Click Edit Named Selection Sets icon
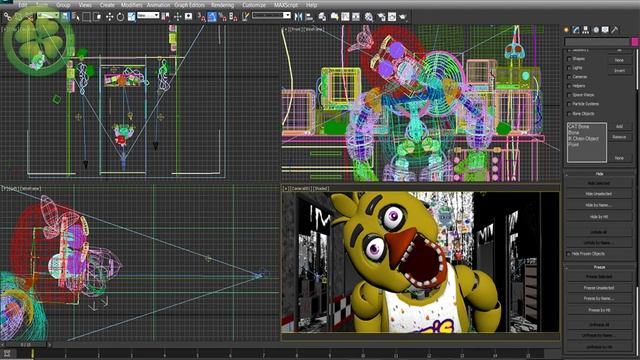The width and height of the screenshot is (640, 360). coord(245,17)
